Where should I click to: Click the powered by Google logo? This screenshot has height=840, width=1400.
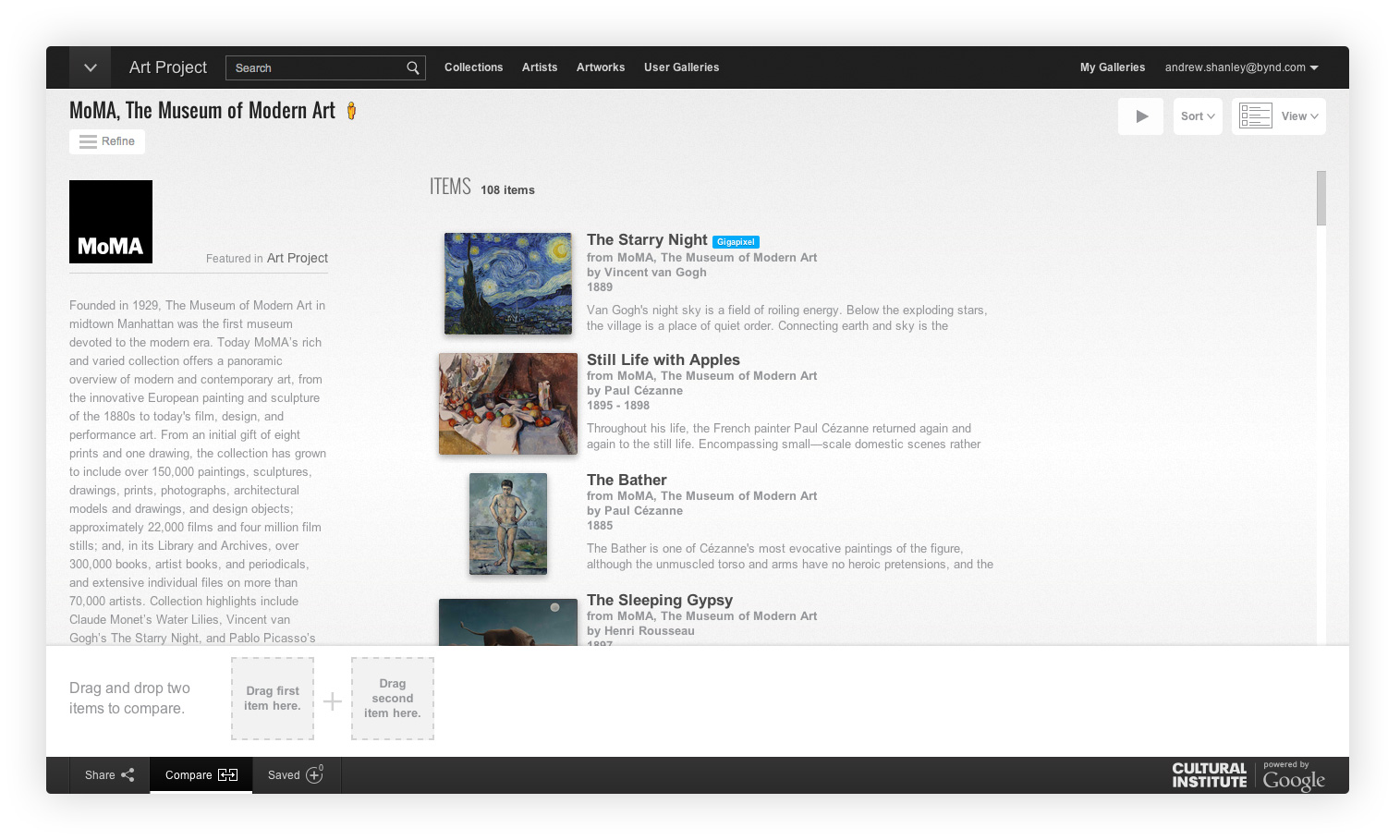point(1294,777)
